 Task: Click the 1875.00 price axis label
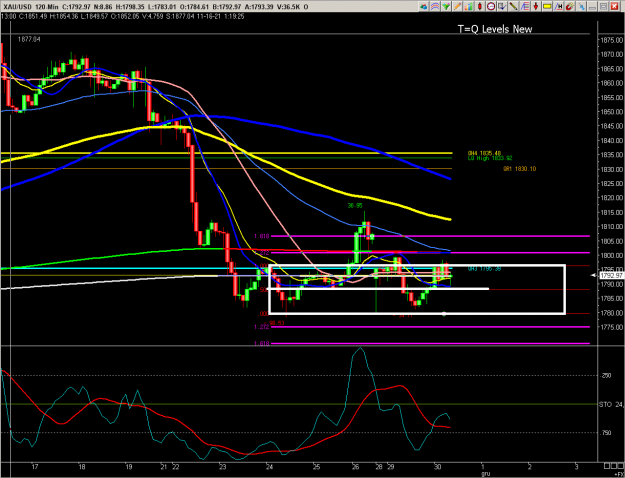coord(611,40)
